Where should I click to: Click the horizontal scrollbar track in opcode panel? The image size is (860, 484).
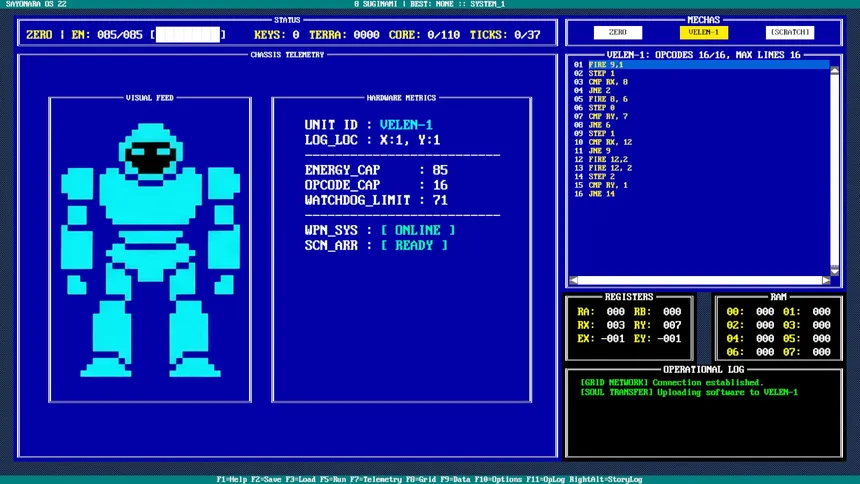[700, 280]
